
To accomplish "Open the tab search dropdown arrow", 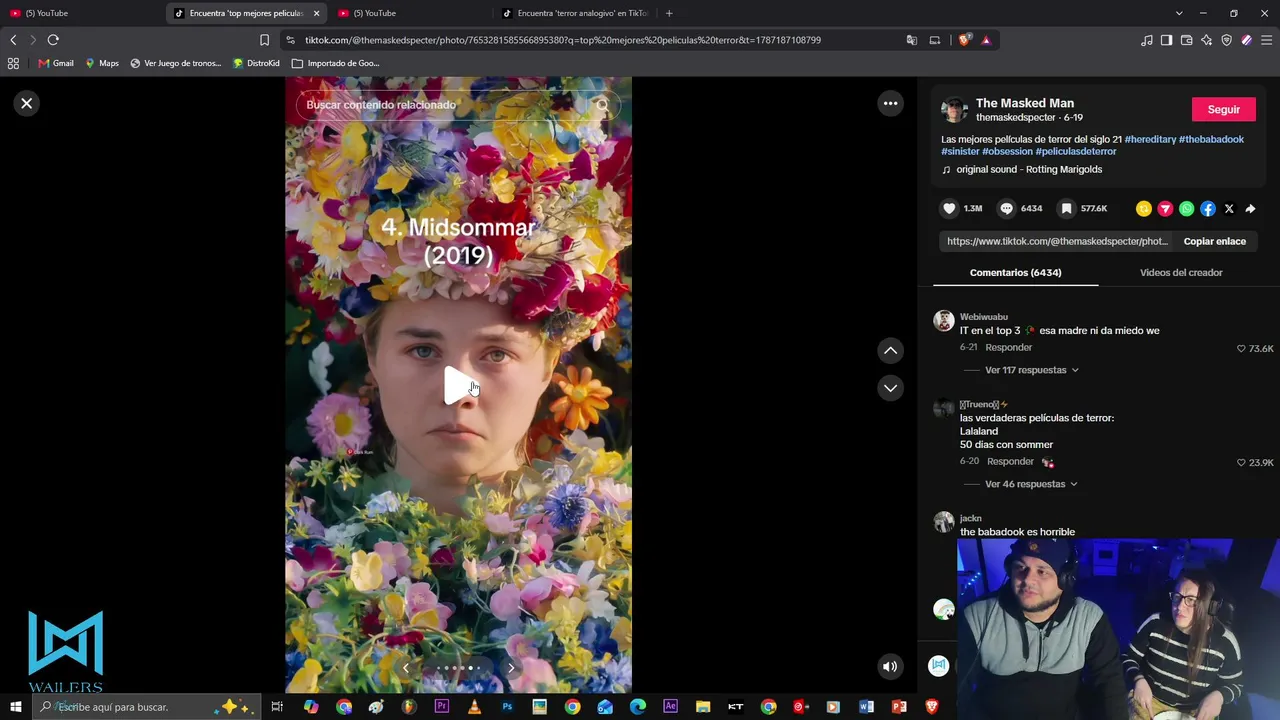I will pyautogui.click(x=1179, y=13).
